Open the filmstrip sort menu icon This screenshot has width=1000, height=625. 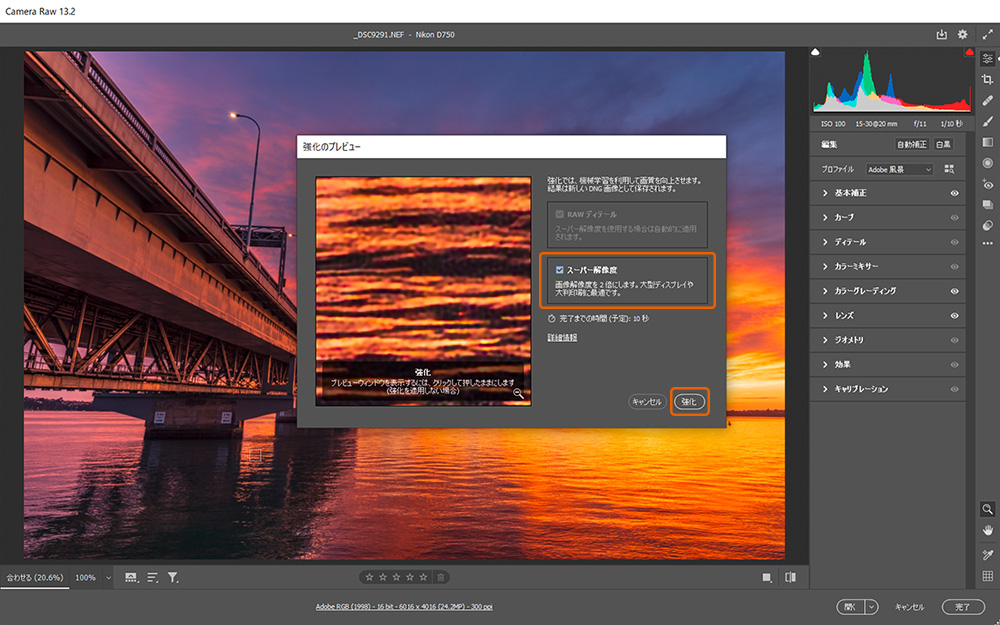pyautogui.click(x=152, y=577)
